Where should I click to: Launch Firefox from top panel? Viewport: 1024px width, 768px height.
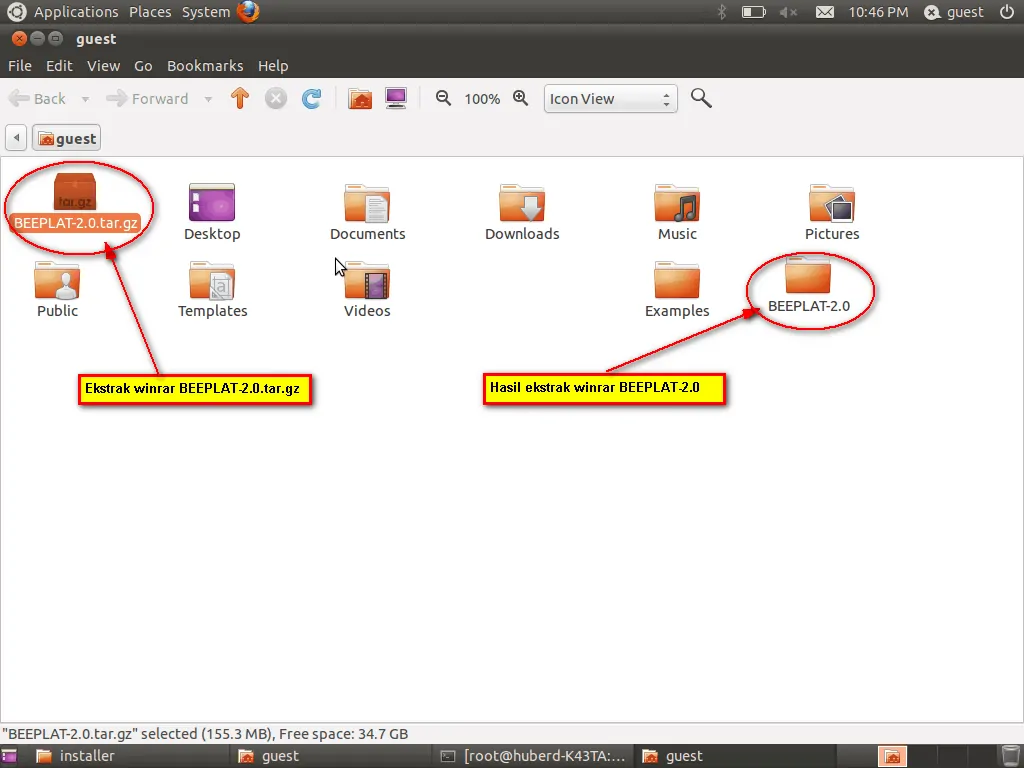[x=248, y=12]
